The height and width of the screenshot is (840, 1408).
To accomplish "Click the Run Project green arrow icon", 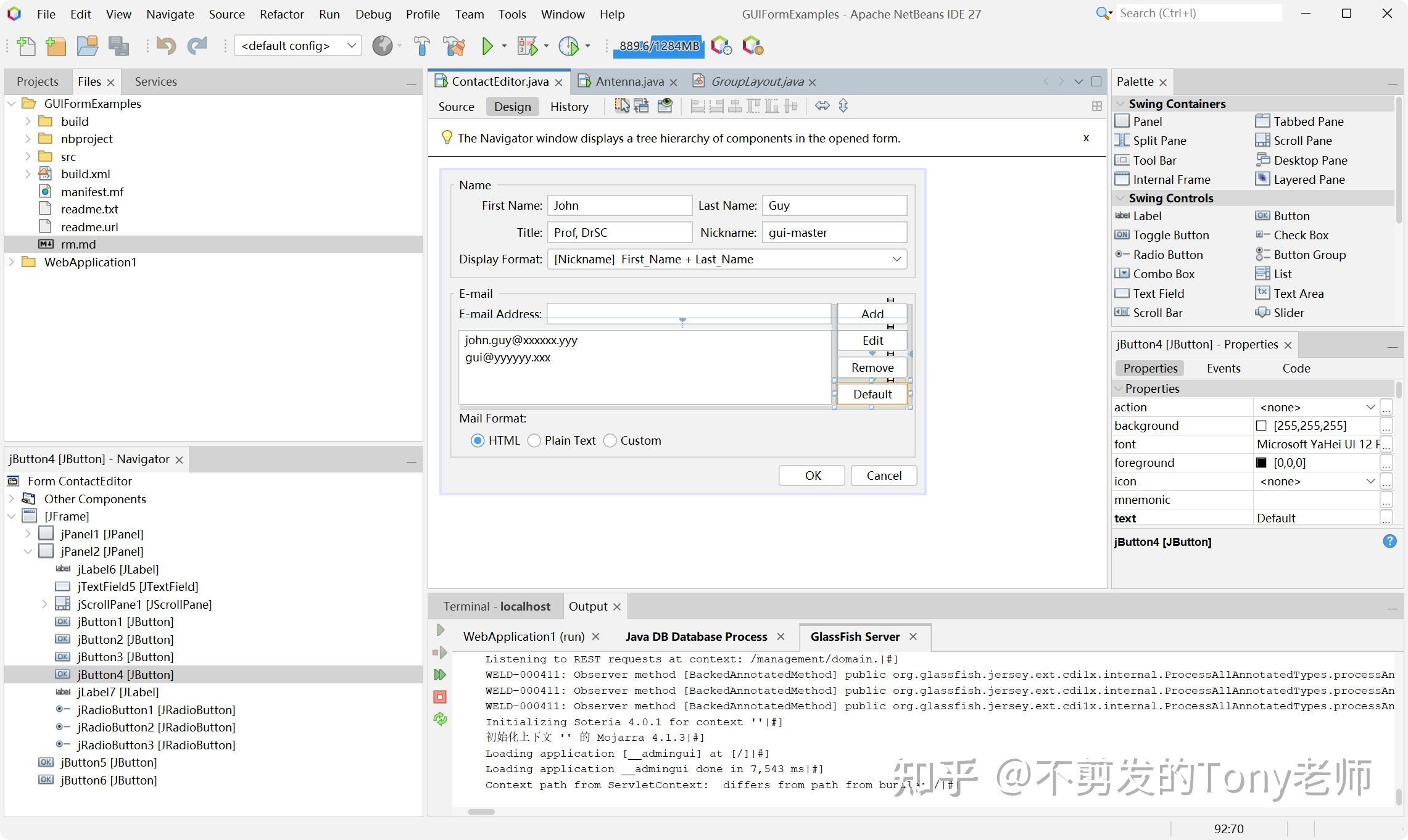I will coord(487,46).
